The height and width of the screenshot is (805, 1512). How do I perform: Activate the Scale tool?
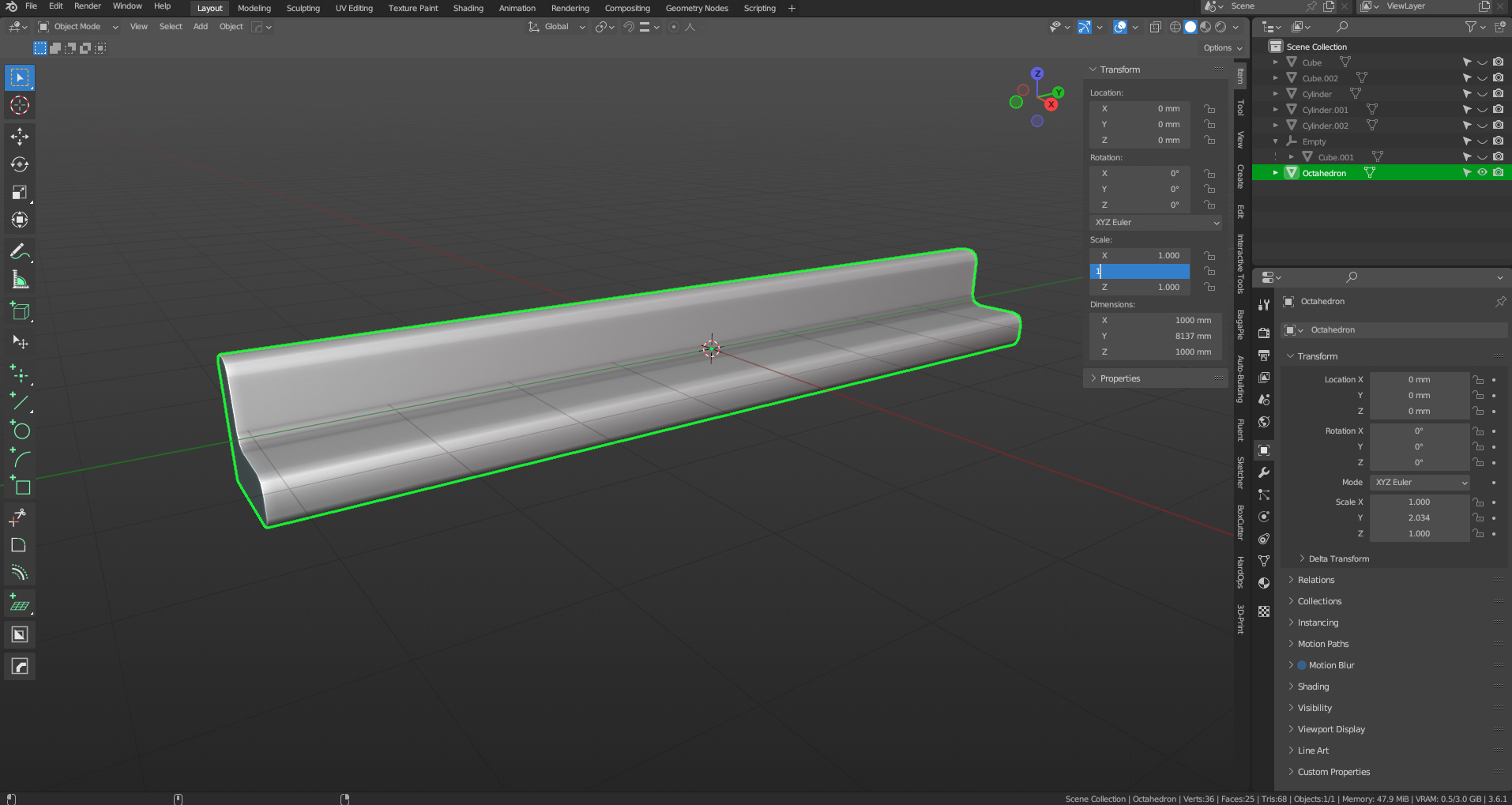(x=20, y=193)
